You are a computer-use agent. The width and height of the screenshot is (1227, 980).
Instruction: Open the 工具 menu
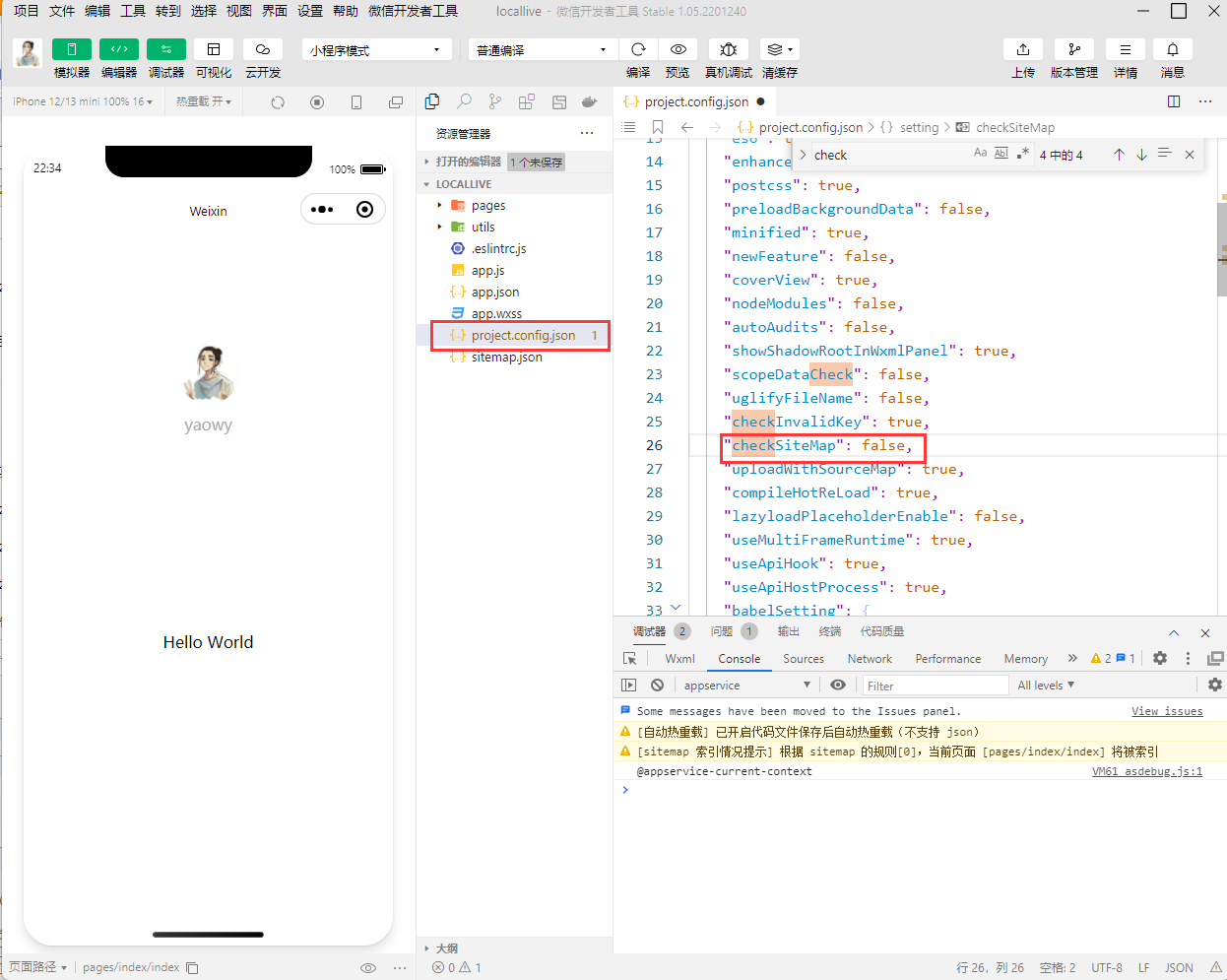(133, 11)
